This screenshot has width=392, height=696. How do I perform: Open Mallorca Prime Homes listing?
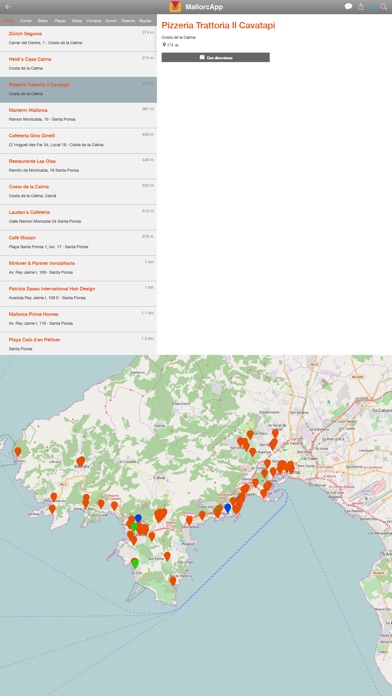point(78,320)
